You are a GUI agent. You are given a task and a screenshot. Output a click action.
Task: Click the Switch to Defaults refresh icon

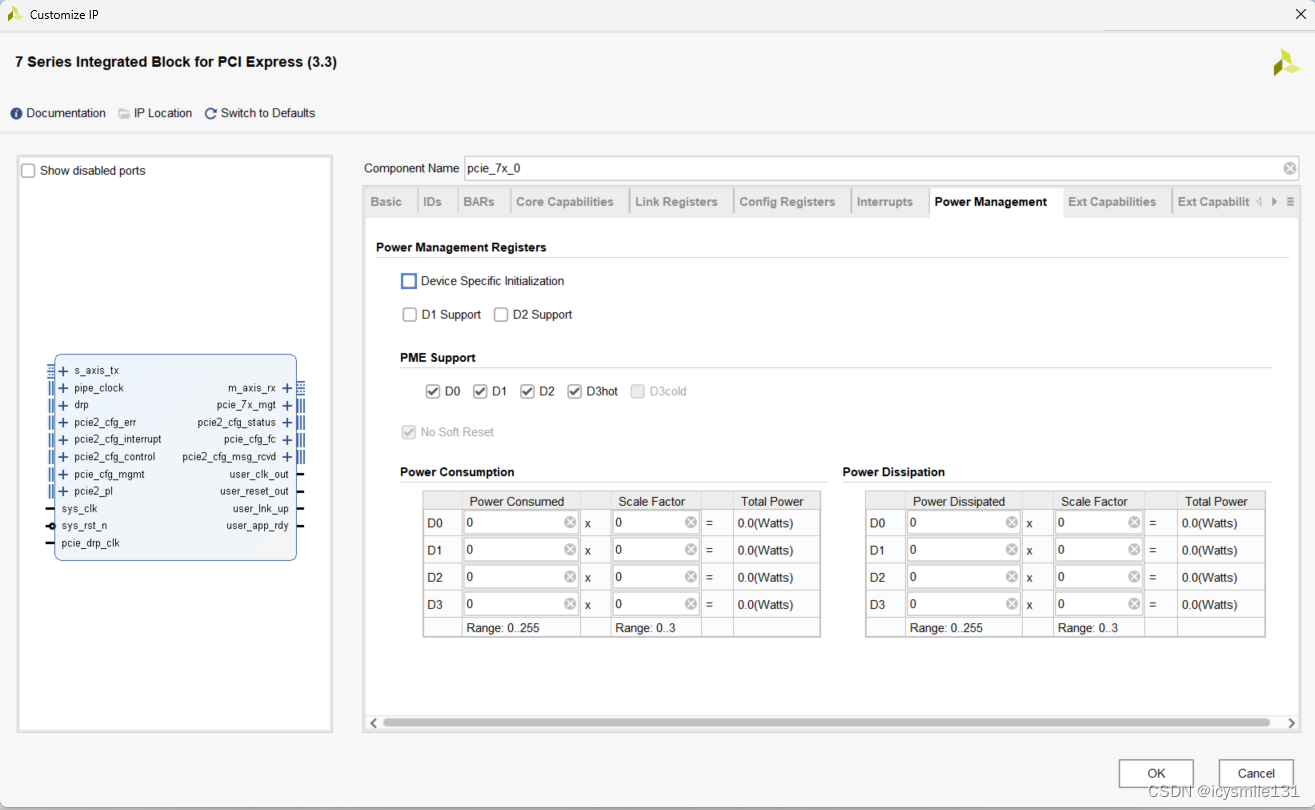tap(211, 114)
